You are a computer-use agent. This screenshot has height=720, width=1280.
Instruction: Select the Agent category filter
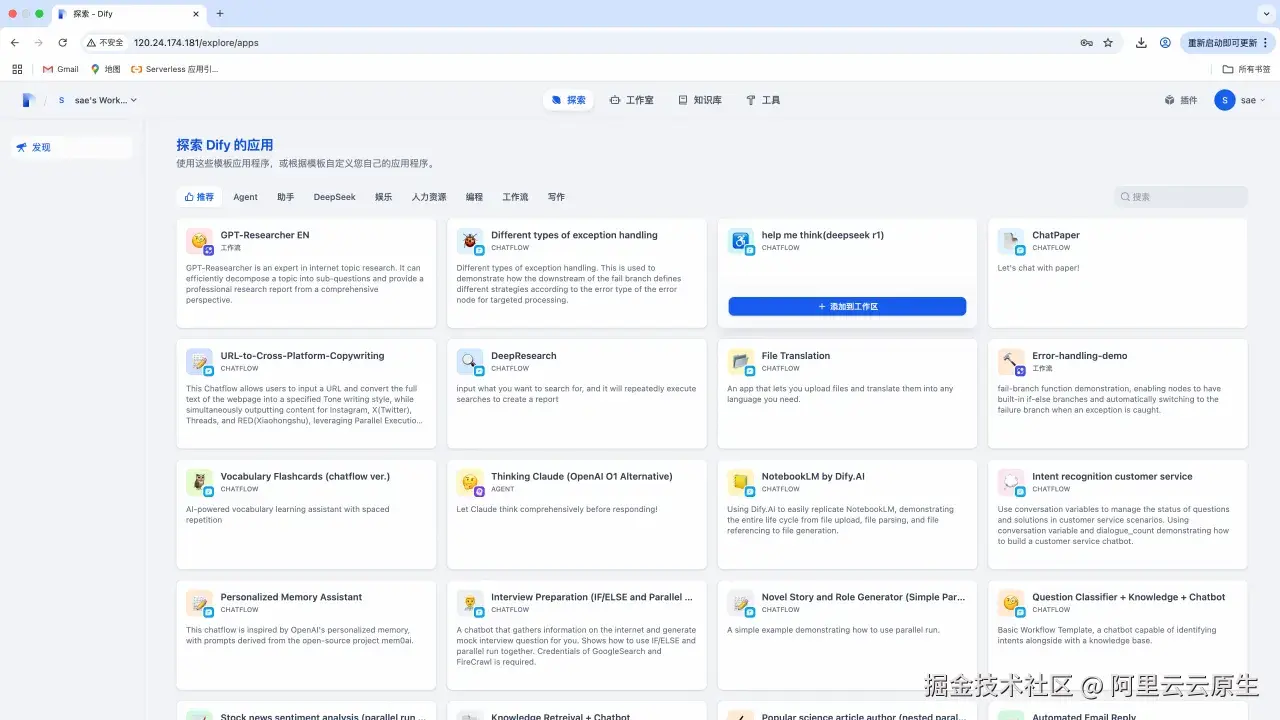tap(245, 197)
